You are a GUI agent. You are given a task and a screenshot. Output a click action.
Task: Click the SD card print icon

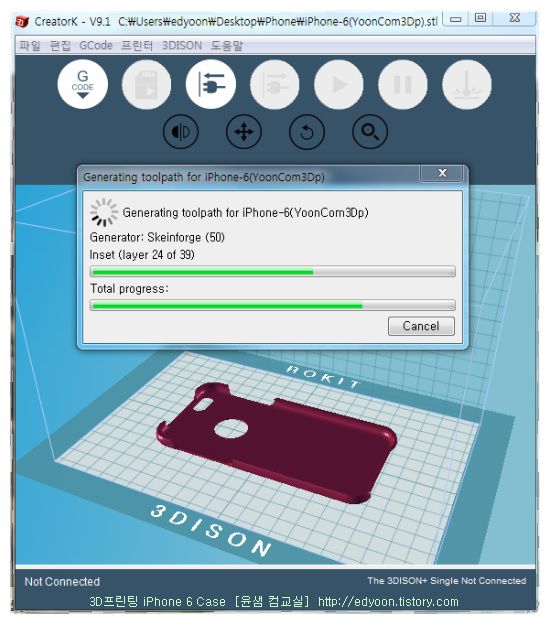pos(147,84)
